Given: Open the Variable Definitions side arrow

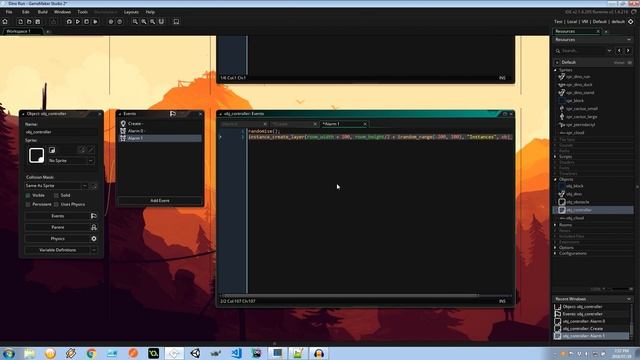Looking at the screenshot, I should point(94,250).
